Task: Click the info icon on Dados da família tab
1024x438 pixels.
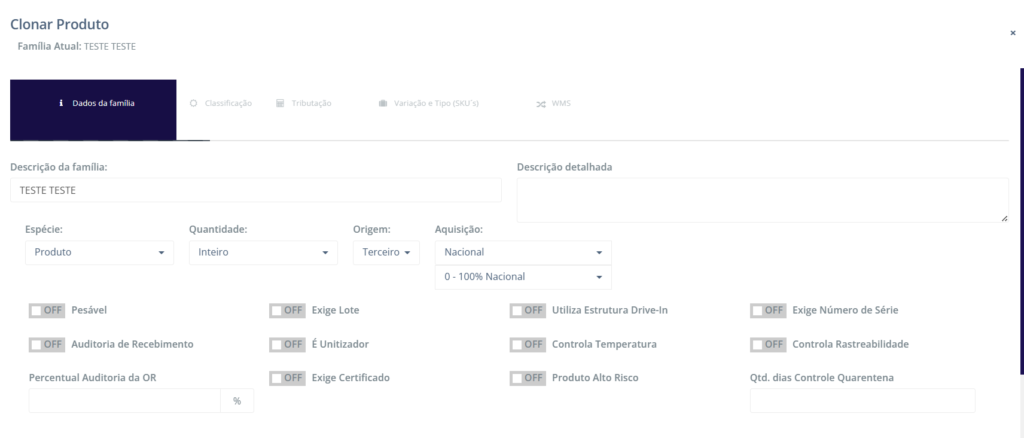Action: click(62, 103)
